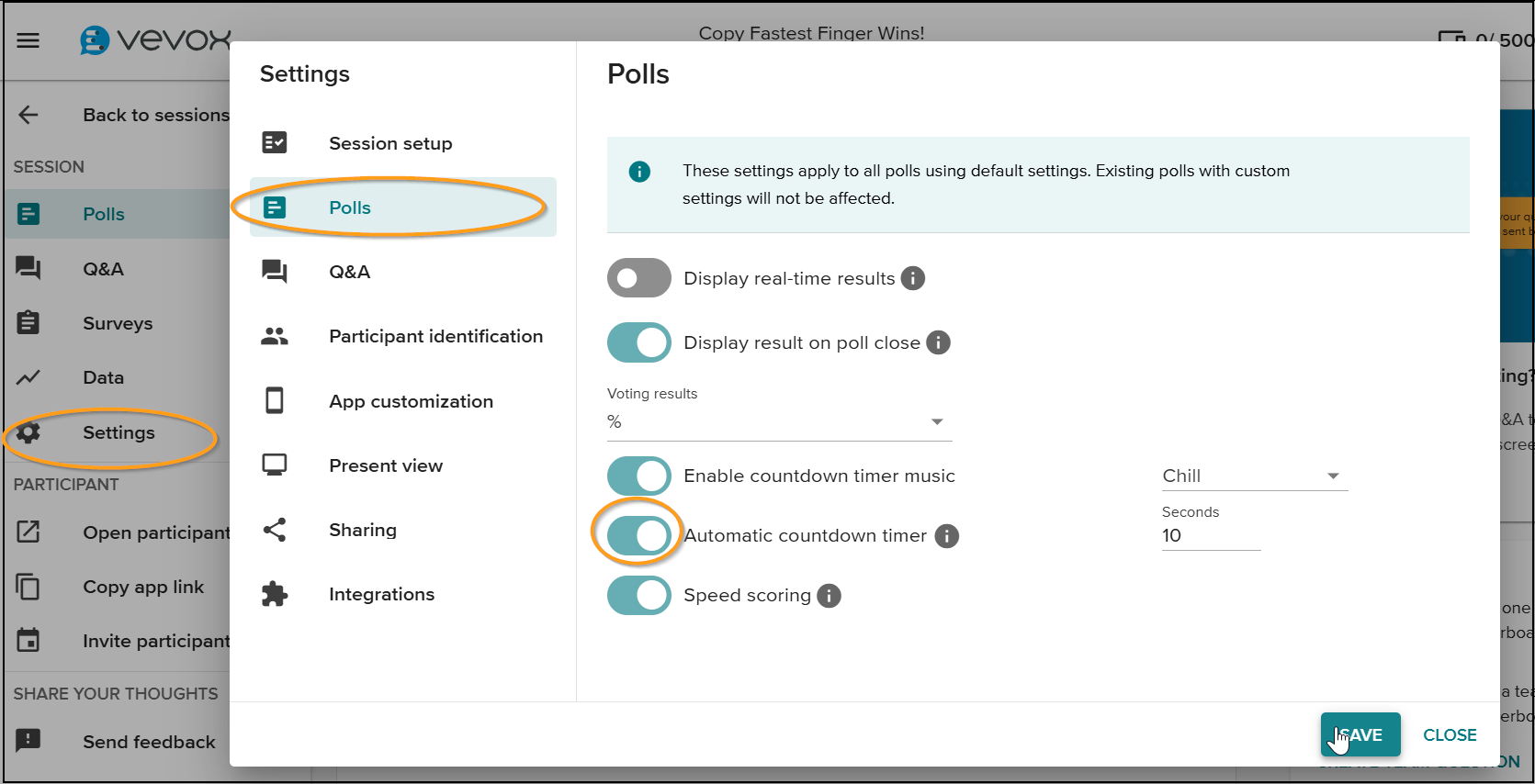Click the info icon next to Speed scoring

pos(829,596)
